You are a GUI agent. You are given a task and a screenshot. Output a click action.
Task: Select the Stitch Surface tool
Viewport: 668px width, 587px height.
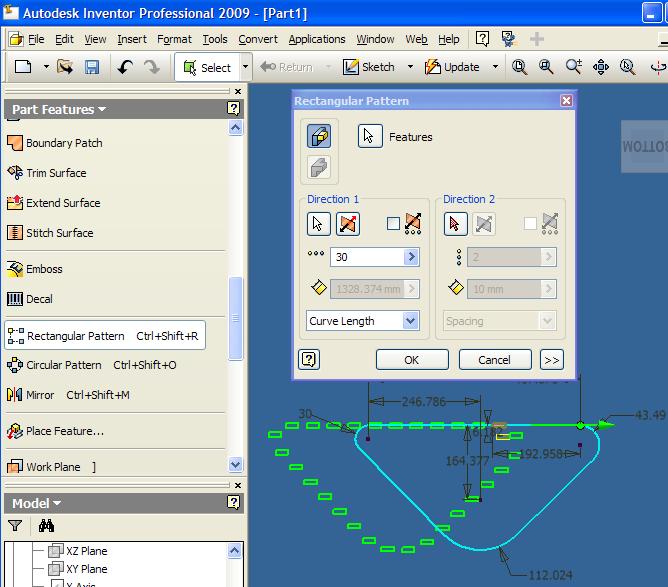click(50, 233)
